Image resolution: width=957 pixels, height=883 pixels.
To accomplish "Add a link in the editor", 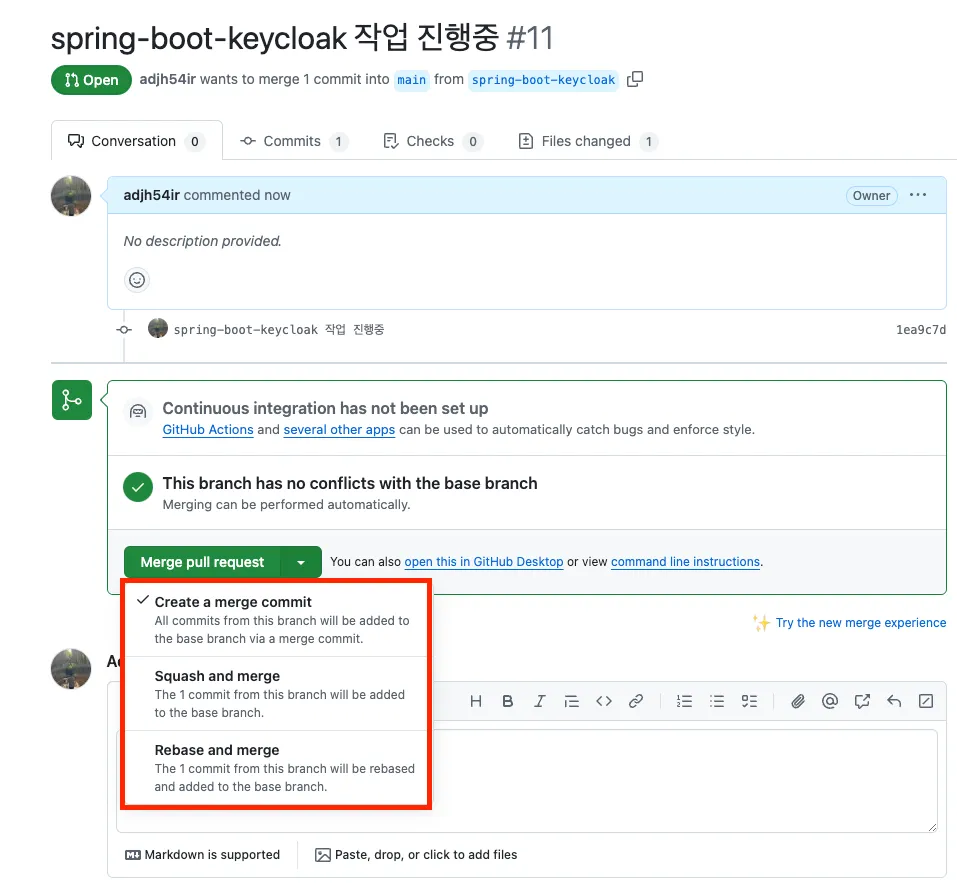I will (635, 701).
